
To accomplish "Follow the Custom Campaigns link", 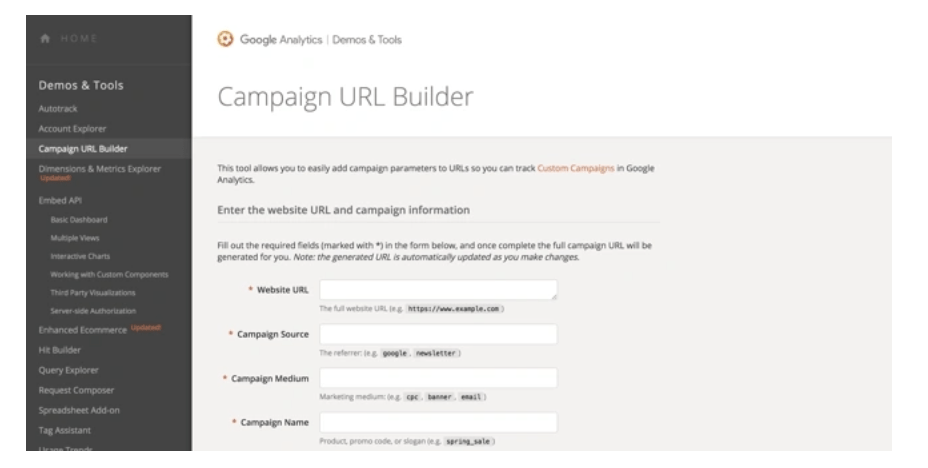I will (575, 169).
